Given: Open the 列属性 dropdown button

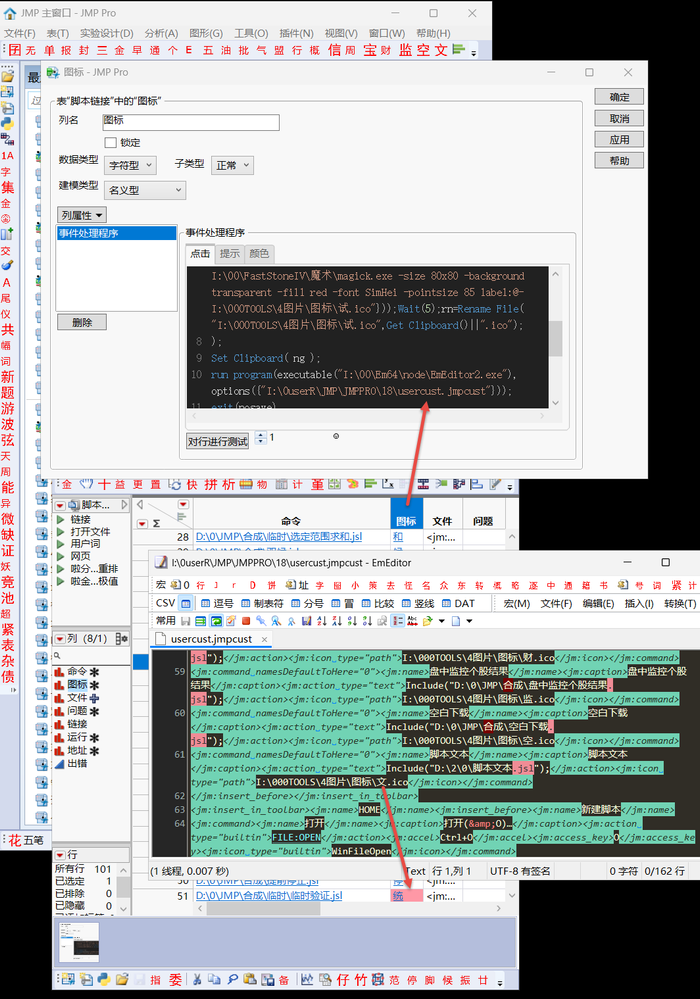Looking at the screenshot, I should click(82, 215).
